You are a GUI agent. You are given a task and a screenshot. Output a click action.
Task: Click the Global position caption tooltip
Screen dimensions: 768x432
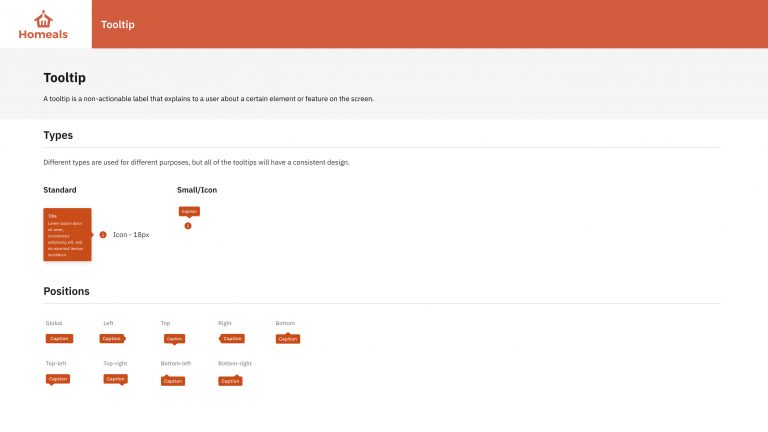[59, 338]
